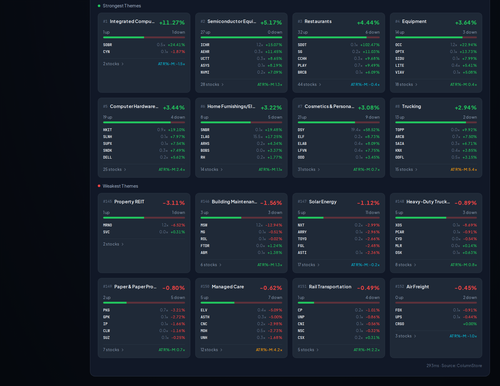This screenshot has width=500, height=386.
Task: Select the ODFL ticker row
Action: click(436, 157)
